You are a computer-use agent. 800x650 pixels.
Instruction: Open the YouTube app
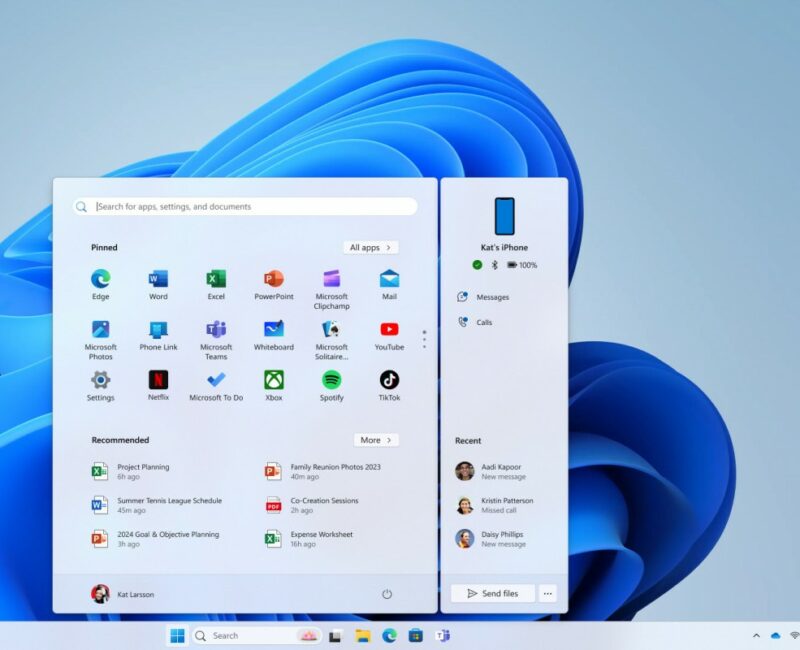click(389, 336)
